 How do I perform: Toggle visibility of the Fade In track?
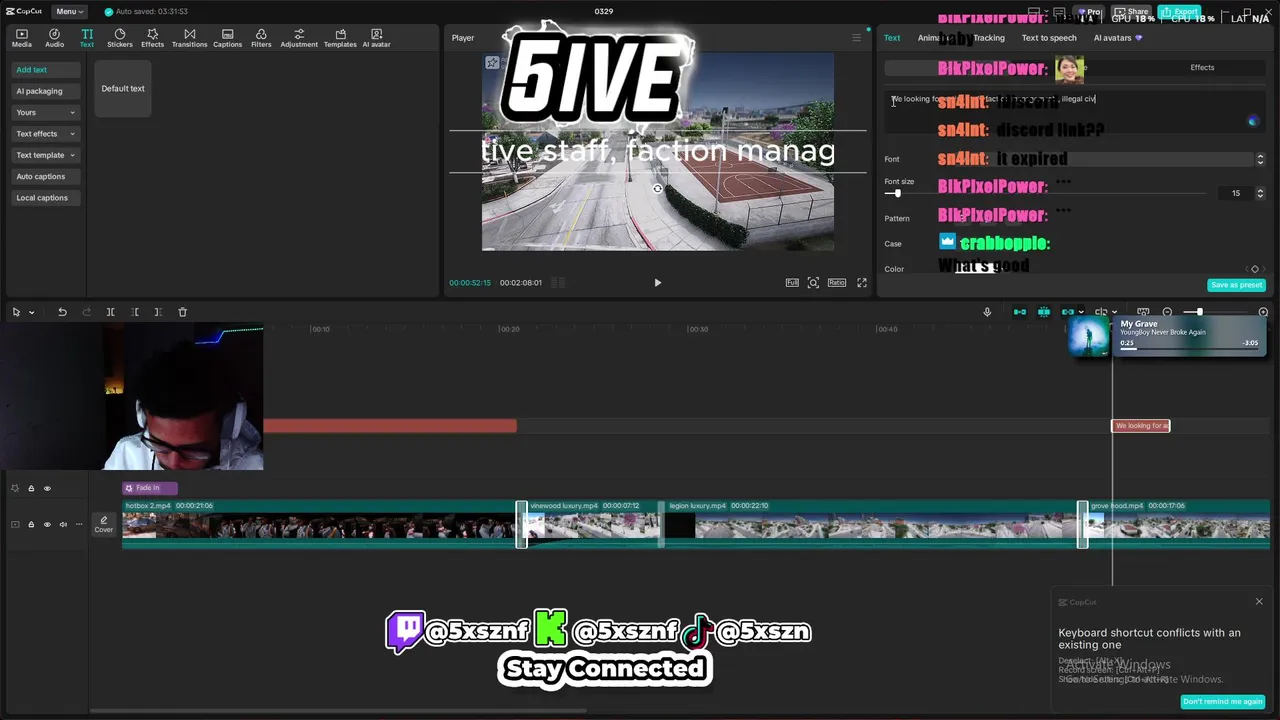[x=46, y=488]
